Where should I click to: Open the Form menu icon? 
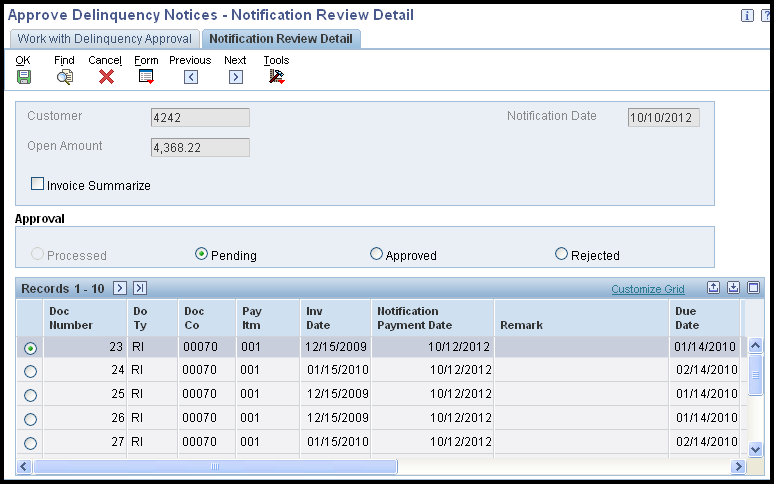click(146, 76)
